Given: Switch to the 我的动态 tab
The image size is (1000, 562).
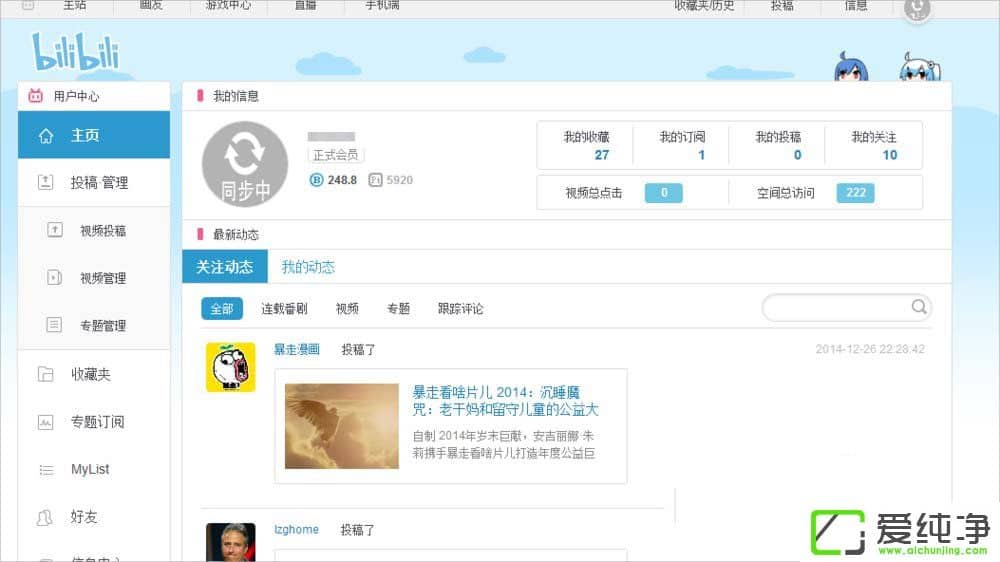Looking at the screenshot, I should pos(308,267).
